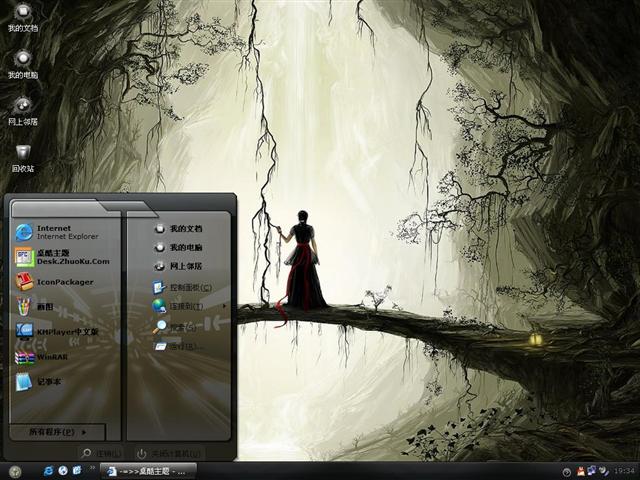Select the 网上邻居 desktop icon

click(x=23, y=108)
